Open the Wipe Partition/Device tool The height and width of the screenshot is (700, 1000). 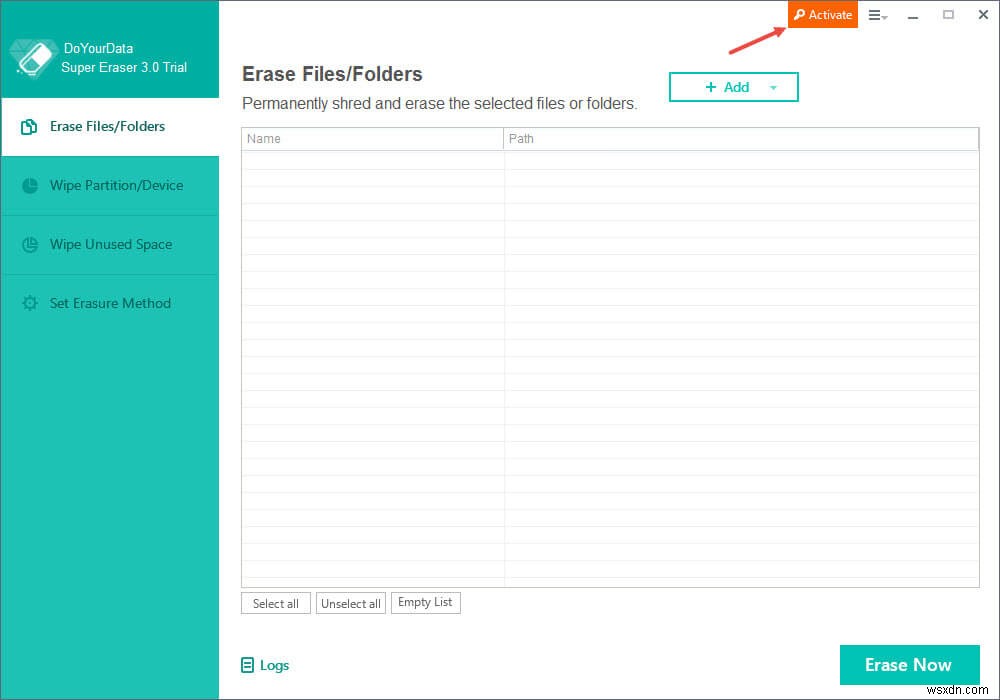tap(29, 185)
